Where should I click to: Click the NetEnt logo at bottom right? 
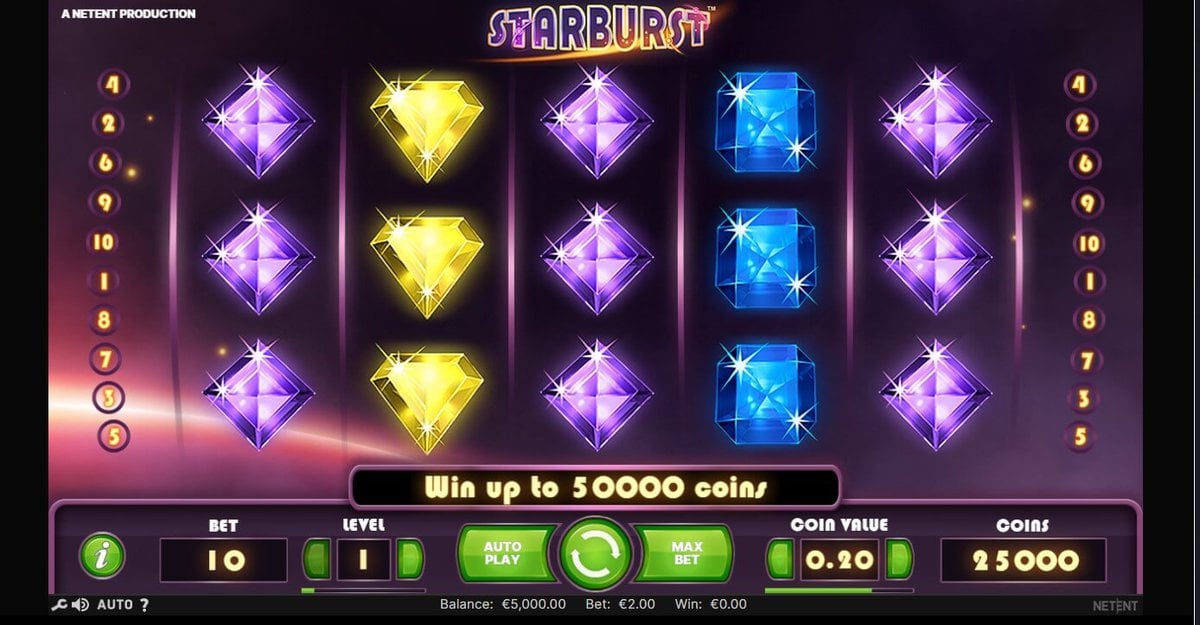[x=1114, y=605]
